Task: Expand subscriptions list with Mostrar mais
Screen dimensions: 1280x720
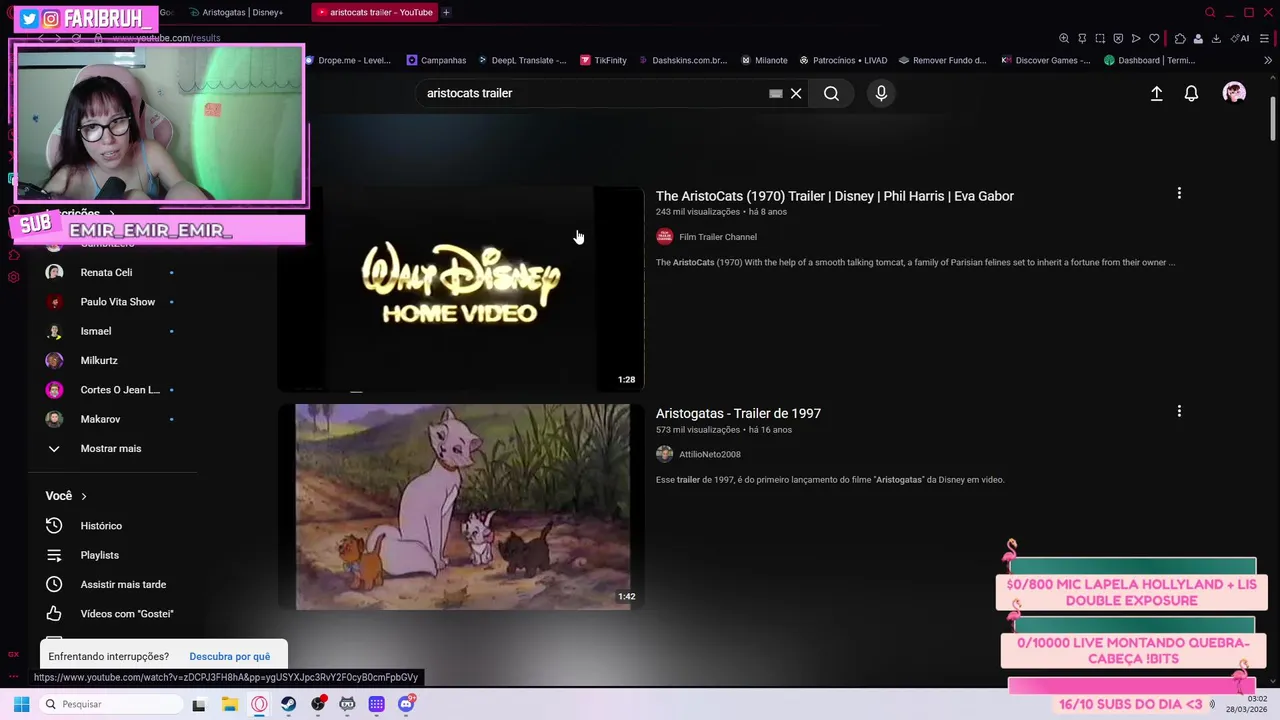Action: 111,448
